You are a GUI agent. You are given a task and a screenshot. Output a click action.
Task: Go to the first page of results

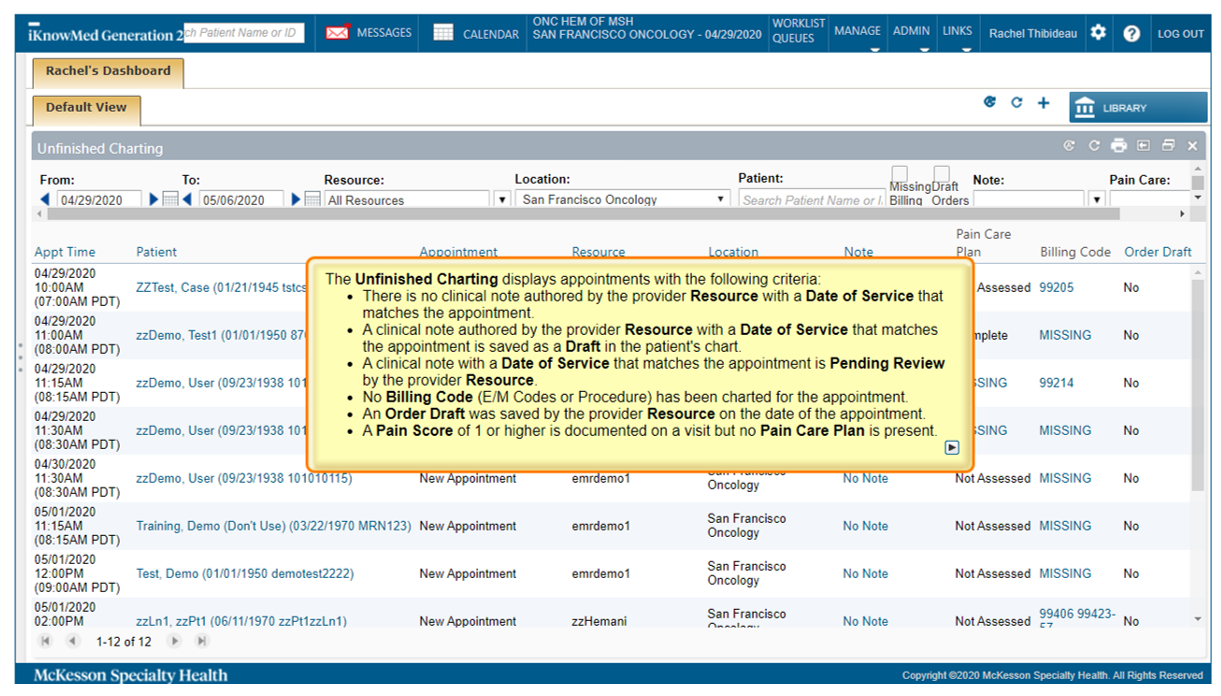click(45, 641)
